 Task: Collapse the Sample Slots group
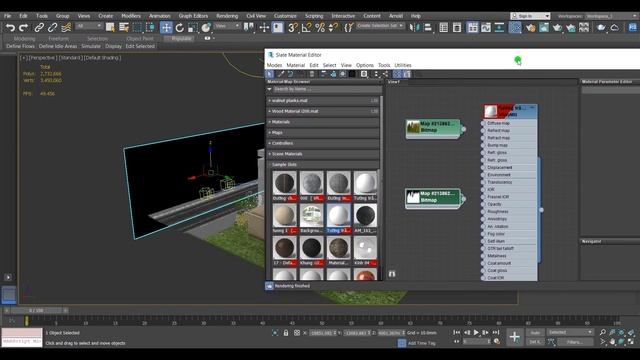323,164
